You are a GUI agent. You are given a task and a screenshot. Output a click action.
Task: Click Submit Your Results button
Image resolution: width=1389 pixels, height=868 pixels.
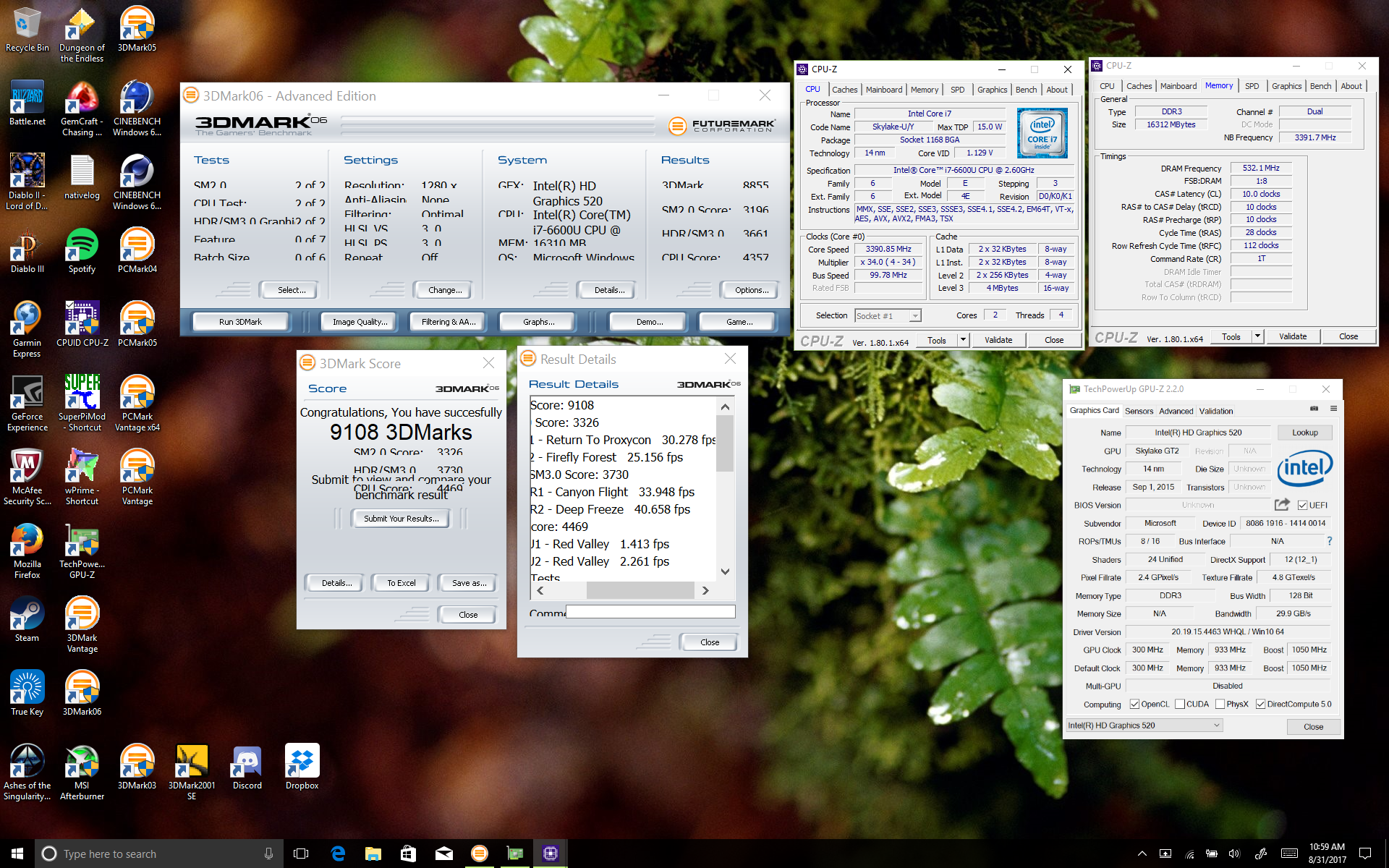[x=401, y=519]
